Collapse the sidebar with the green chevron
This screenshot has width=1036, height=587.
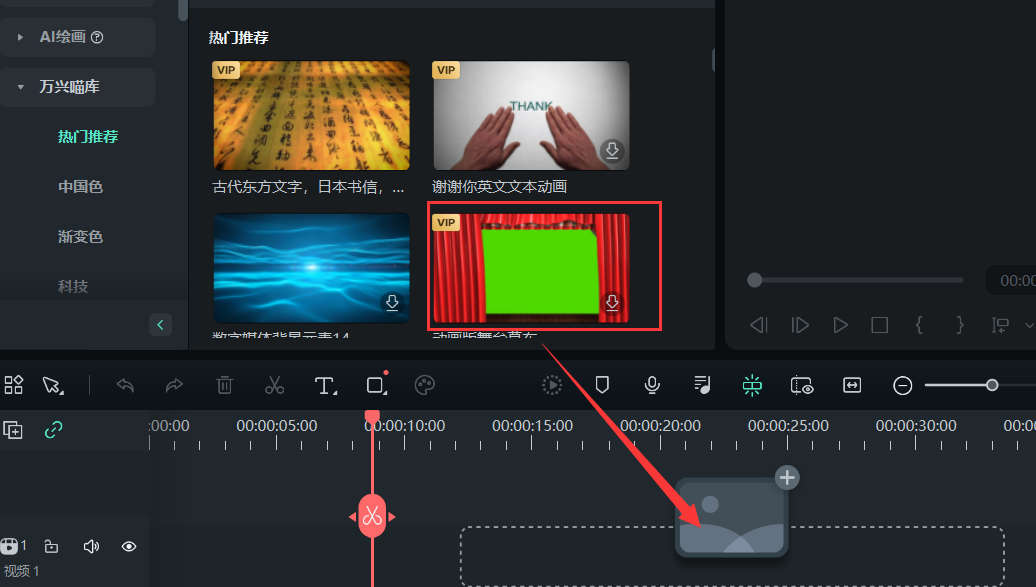pos(160,324)
